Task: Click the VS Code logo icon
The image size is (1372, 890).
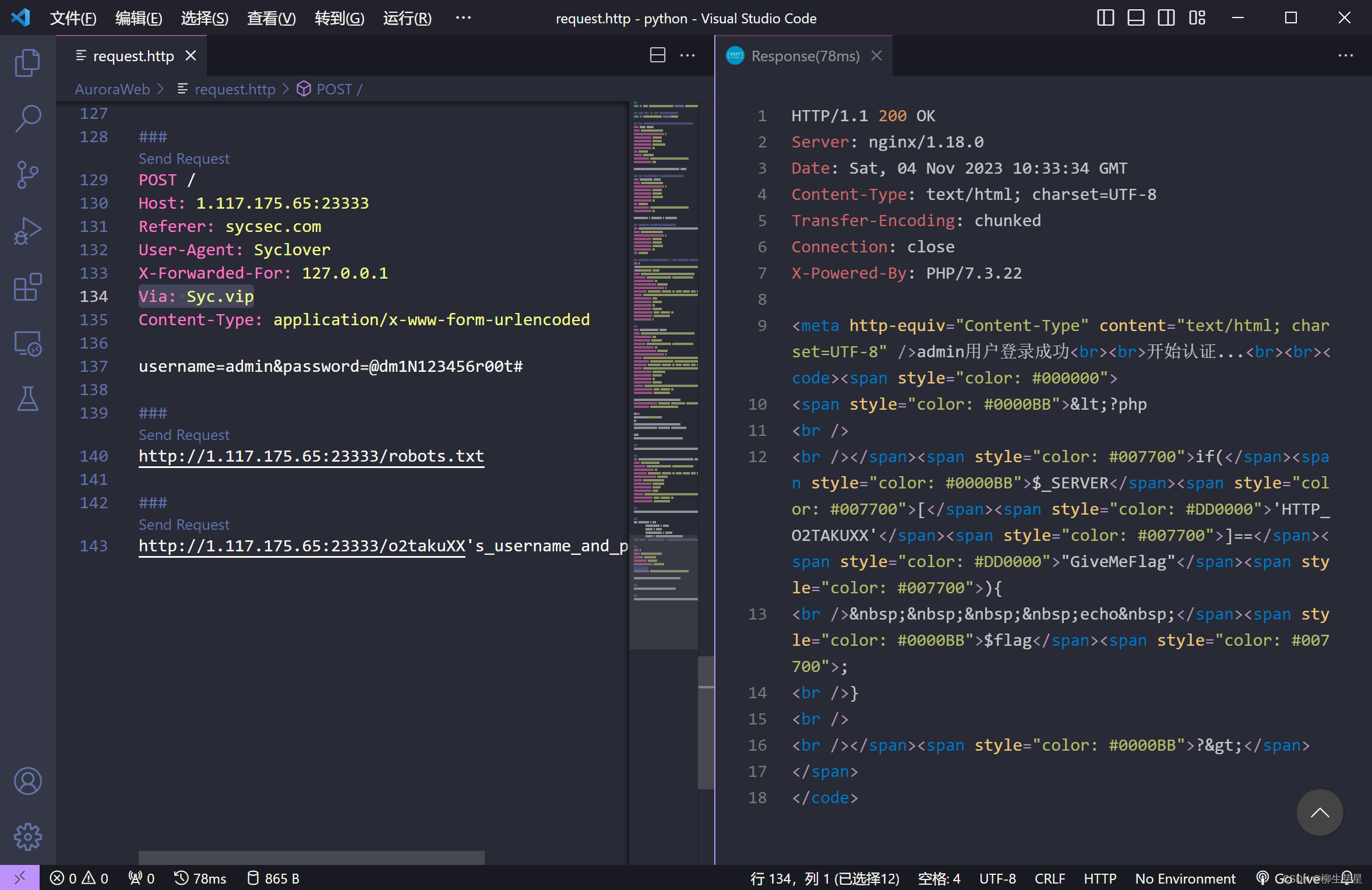Action: point(20,17)
